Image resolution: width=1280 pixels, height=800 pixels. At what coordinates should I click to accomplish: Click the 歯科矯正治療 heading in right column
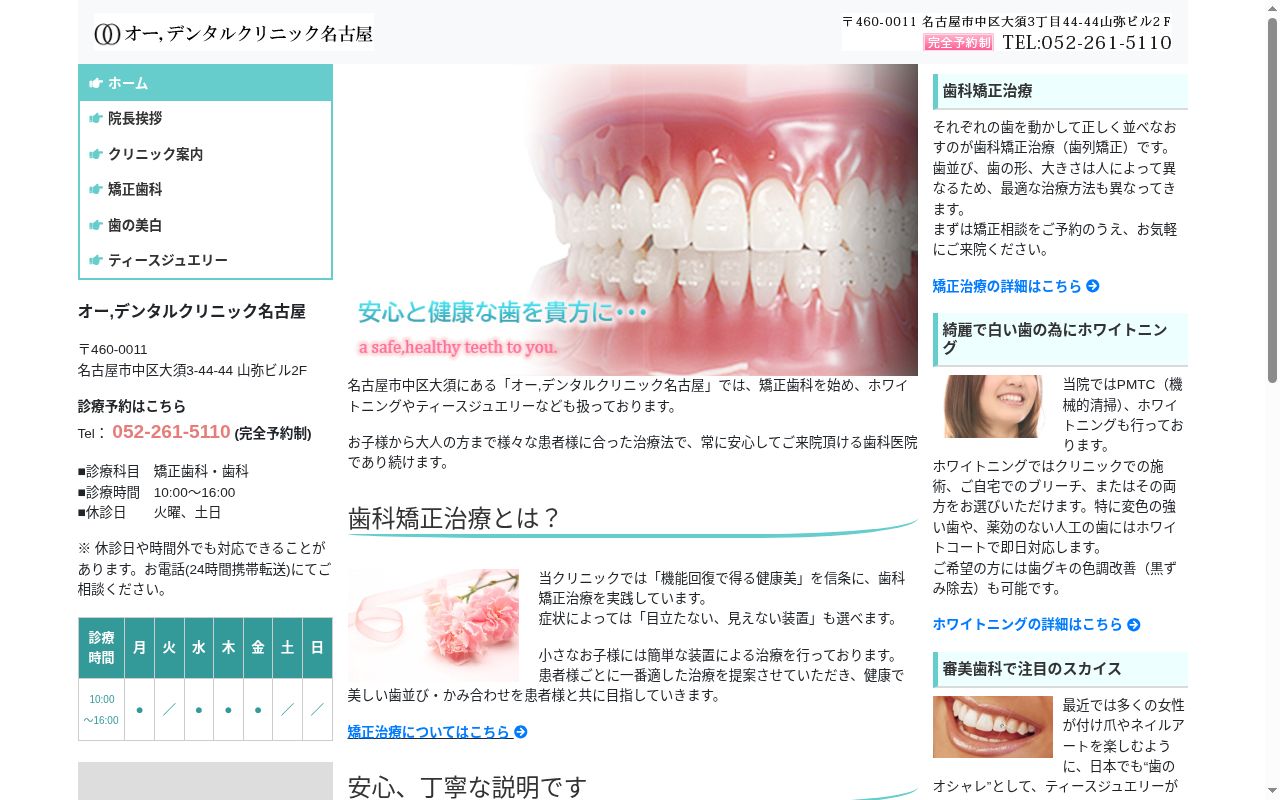point(1060,91)
